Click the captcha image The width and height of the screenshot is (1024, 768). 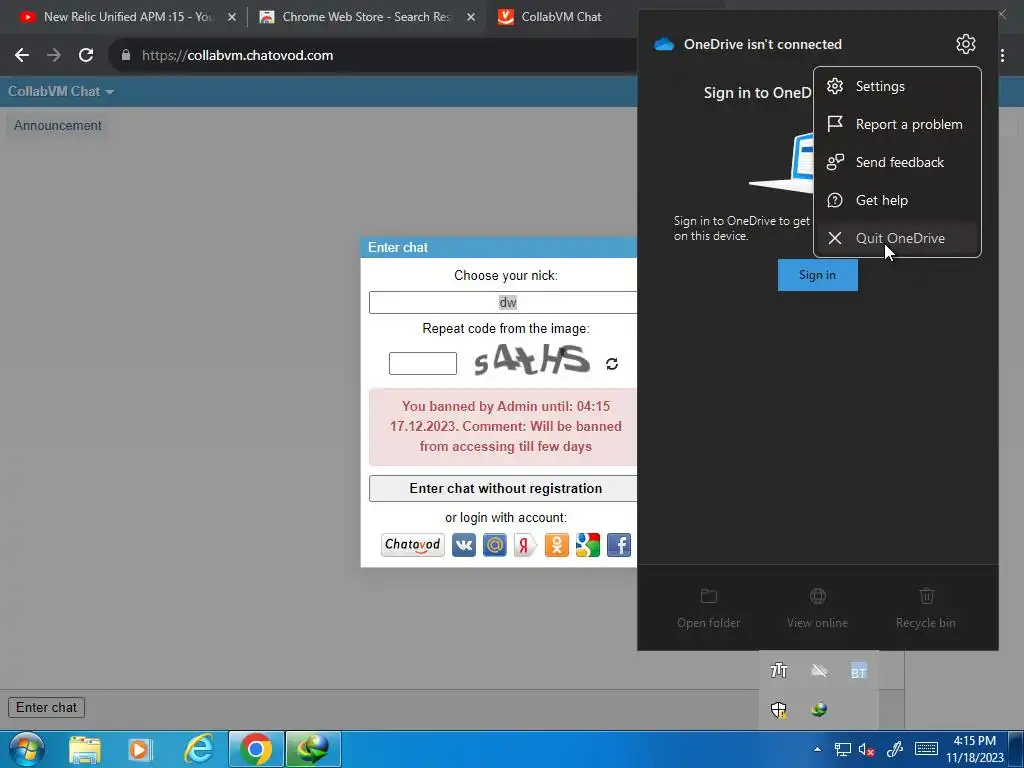tap(531, 361)
